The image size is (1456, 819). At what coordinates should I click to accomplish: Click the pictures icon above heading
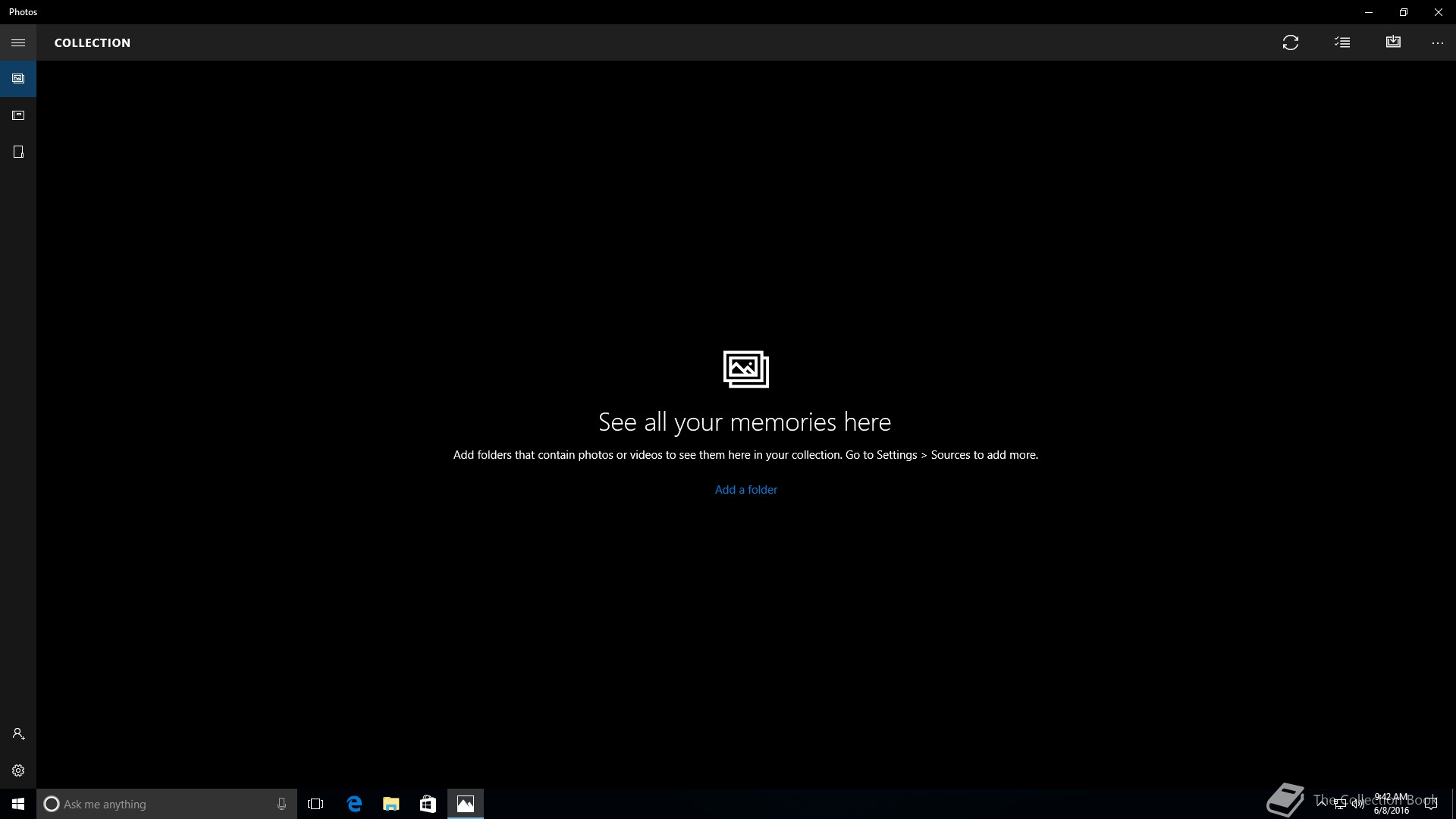click(746, 369)
